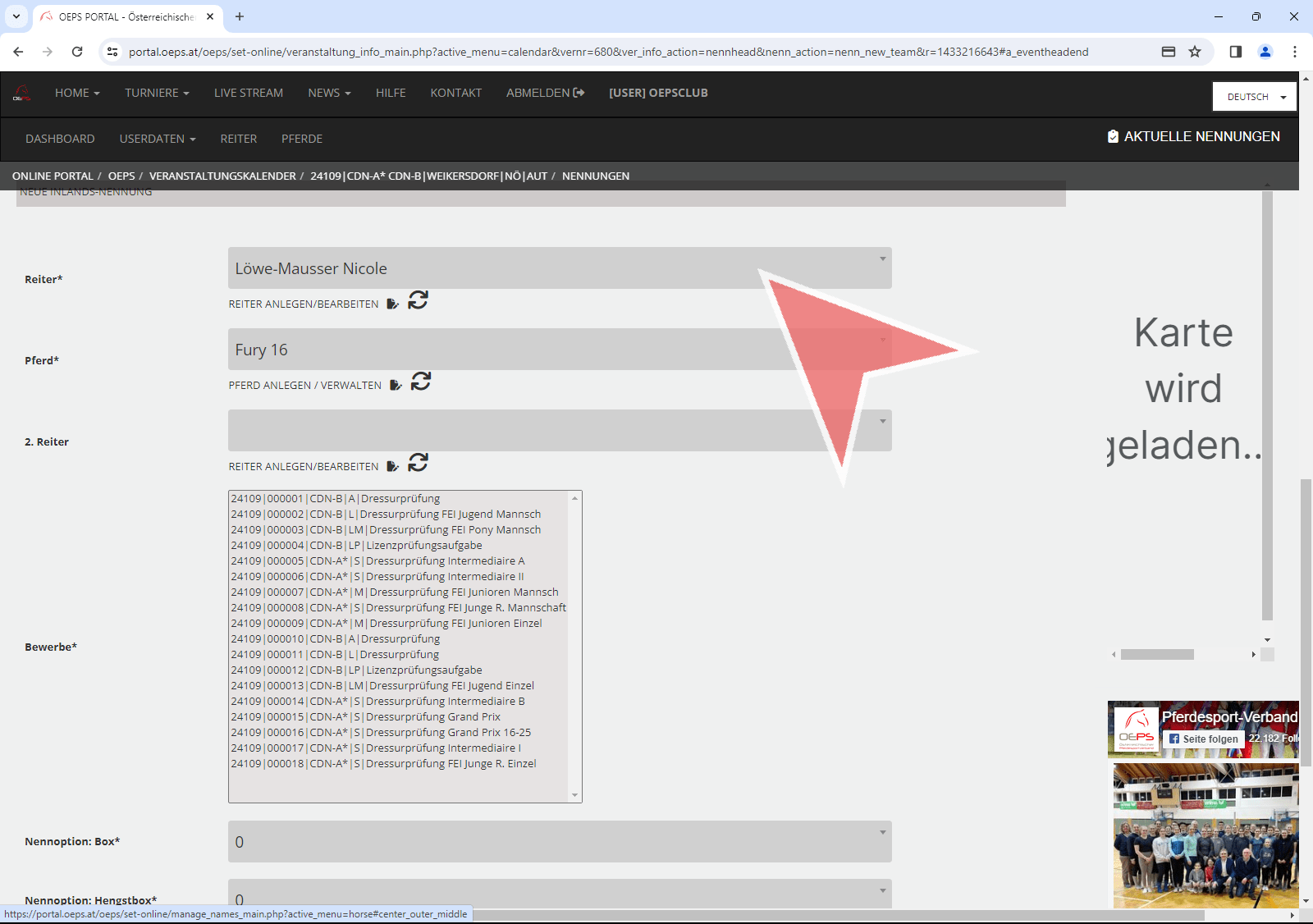Viewport: 1313px width, 924px height.
Task: Open the TURNIERE menu
Action: pyautogui.click(x=157, y=93)
